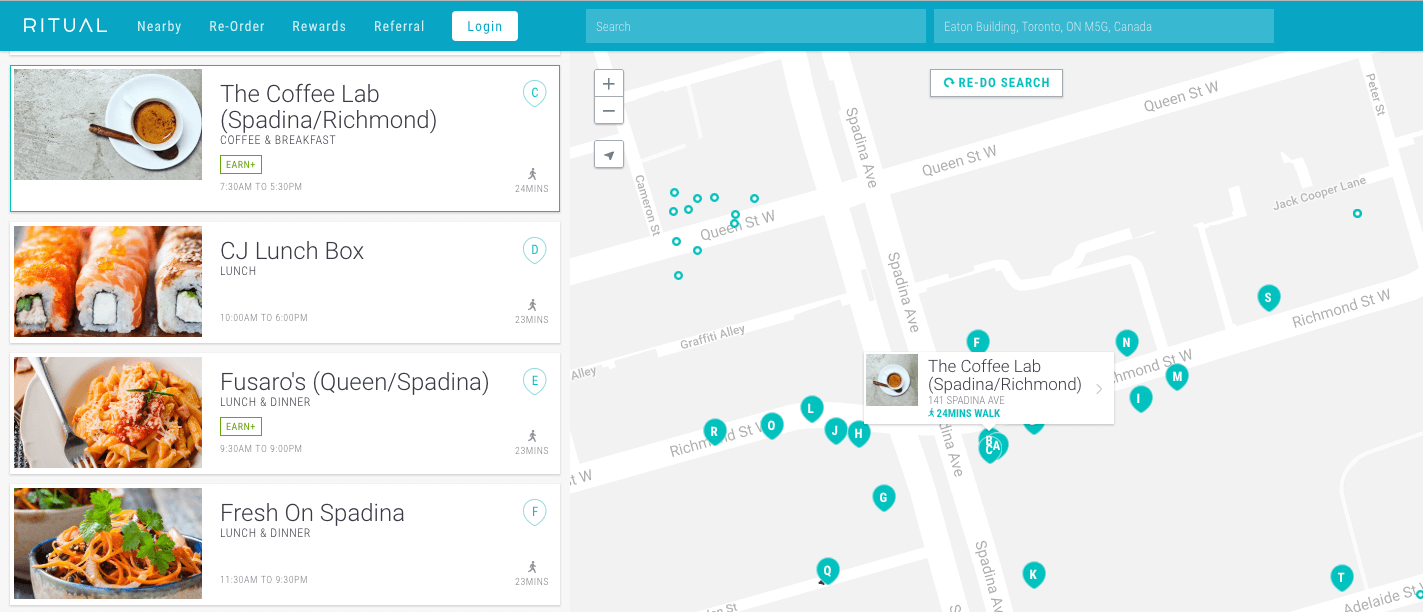Select map marker F above the popup
Viewport: 1423px width, 612px height.
pyautogui.click(x=978, y=342)
